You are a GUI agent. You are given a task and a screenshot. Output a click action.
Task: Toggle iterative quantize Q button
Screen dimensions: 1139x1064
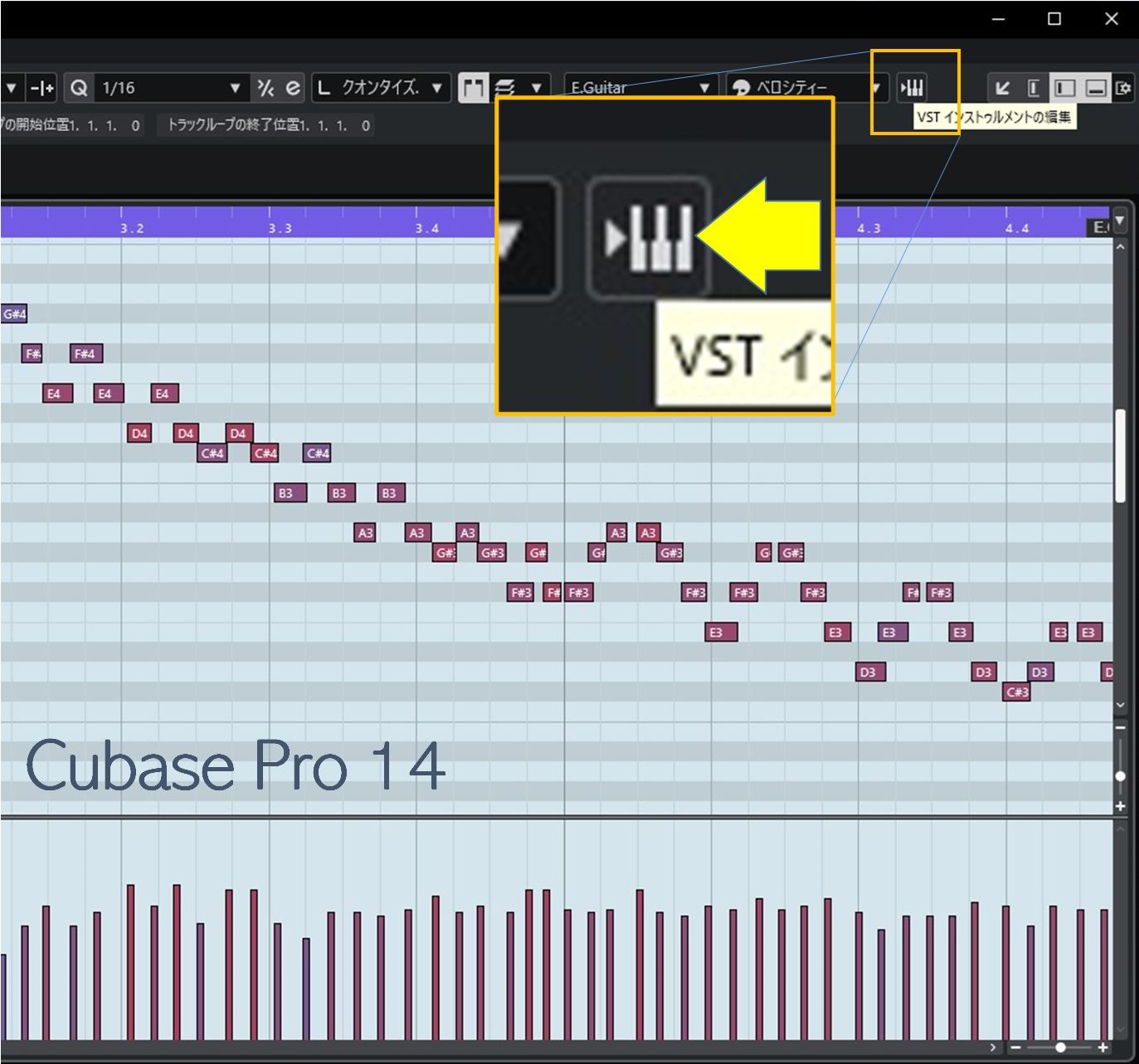(79, 88)
